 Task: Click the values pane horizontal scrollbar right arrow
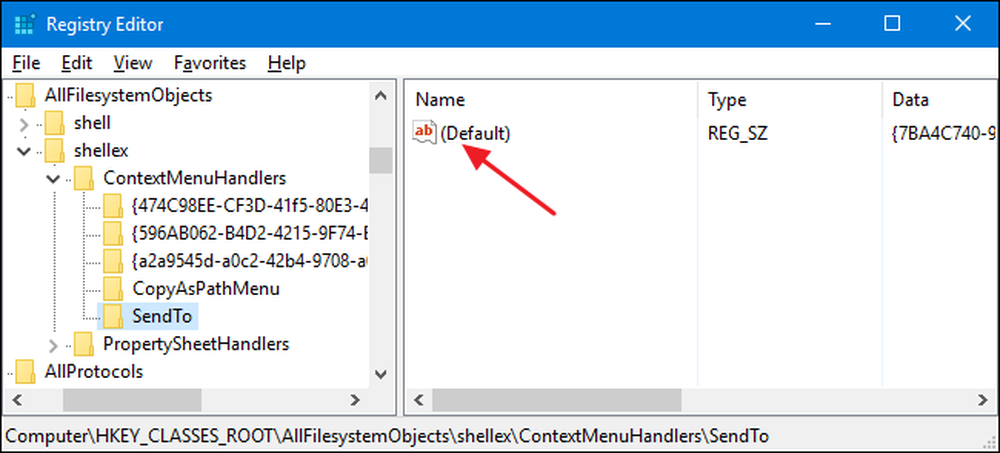click(983, 400)
